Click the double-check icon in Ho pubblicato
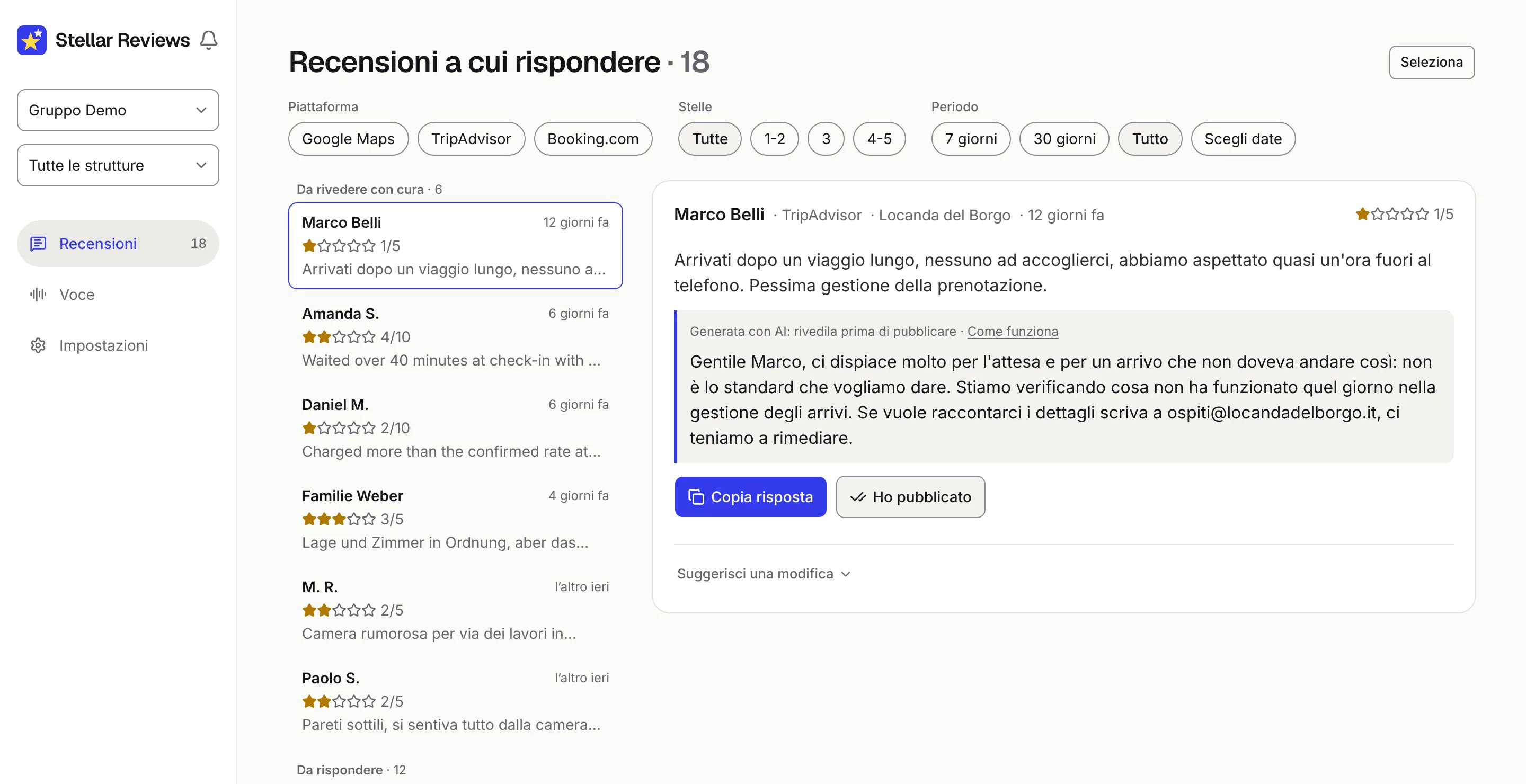The width and height of the screenshot is (1526, 784). coord(858,497)
